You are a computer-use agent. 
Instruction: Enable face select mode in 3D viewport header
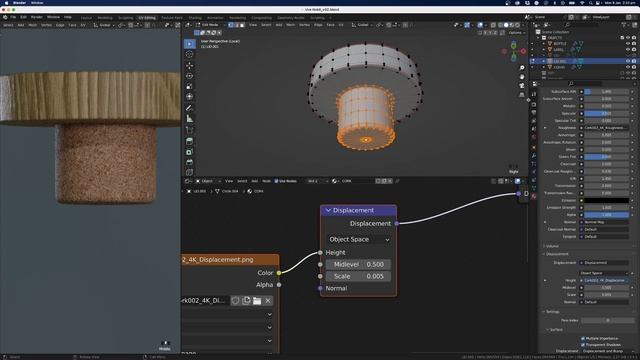[242, 25]
